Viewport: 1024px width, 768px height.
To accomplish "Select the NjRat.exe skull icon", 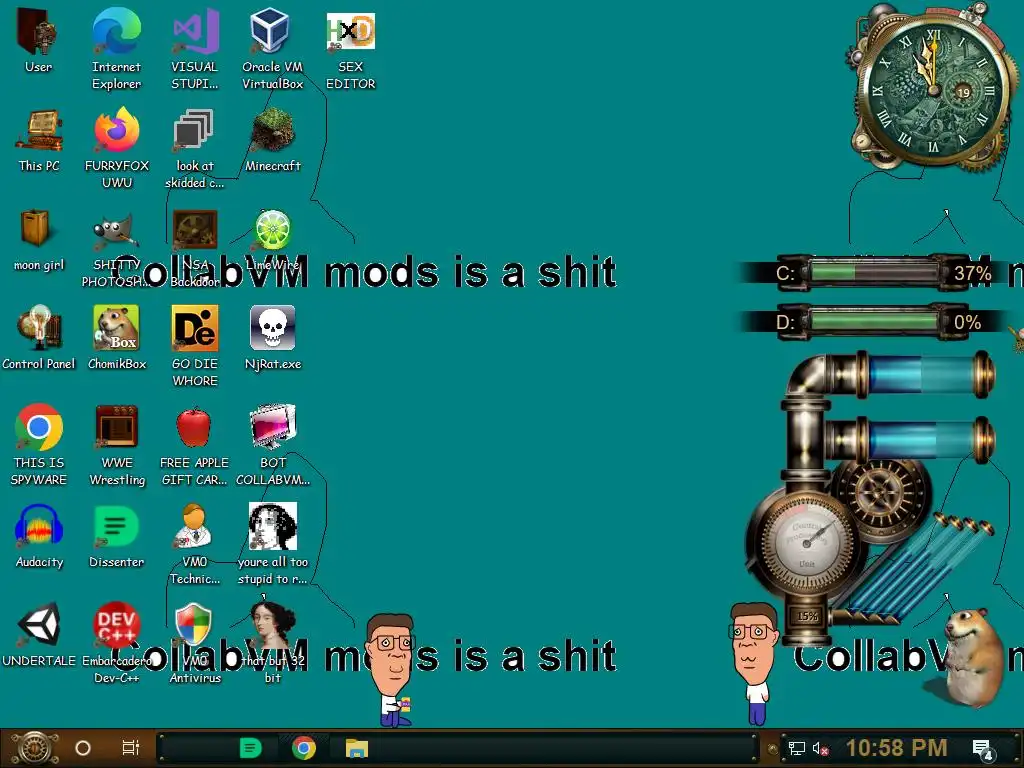I will click(273, 338).
